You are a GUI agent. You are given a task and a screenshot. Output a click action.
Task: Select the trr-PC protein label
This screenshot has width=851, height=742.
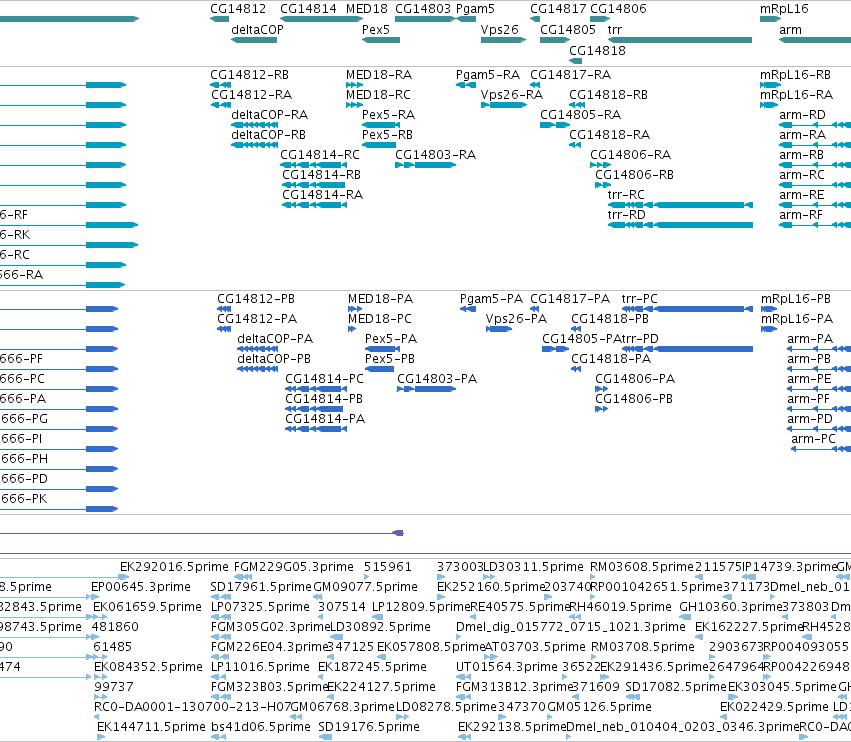point(639,299)
